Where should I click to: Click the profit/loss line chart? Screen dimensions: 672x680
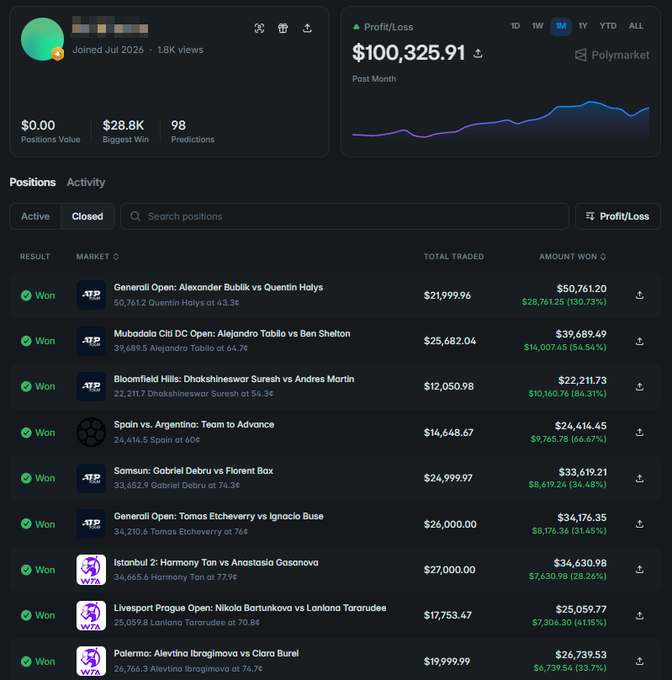coord(501,119)
